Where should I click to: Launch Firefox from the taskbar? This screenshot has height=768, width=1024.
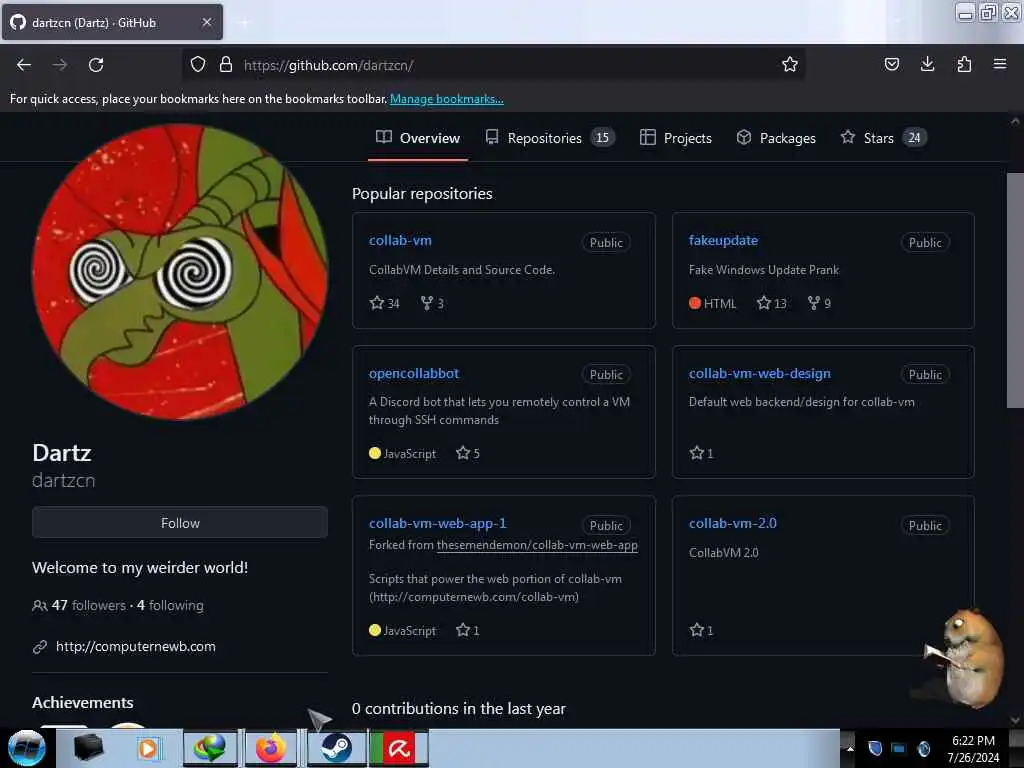pos(270,748)
